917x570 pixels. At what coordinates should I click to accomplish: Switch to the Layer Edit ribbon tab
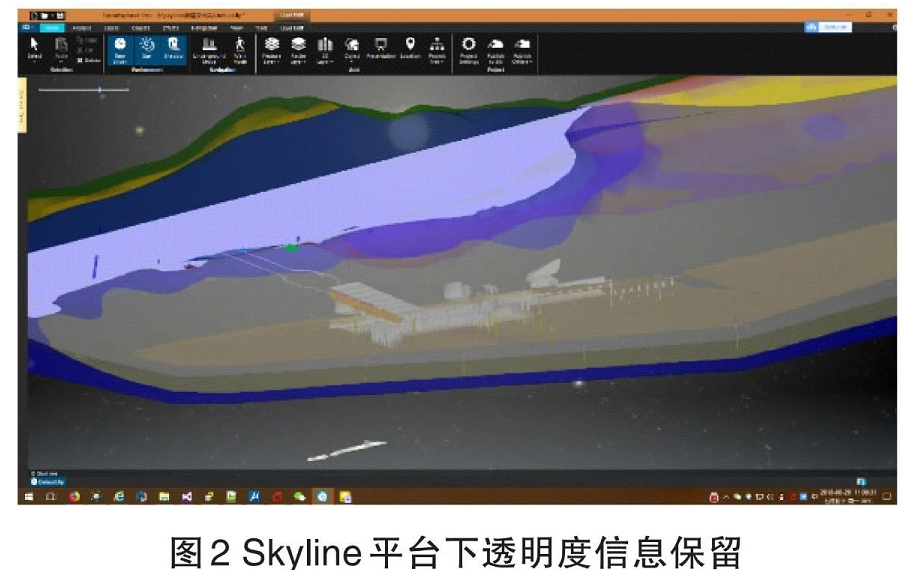pos(291,27)
